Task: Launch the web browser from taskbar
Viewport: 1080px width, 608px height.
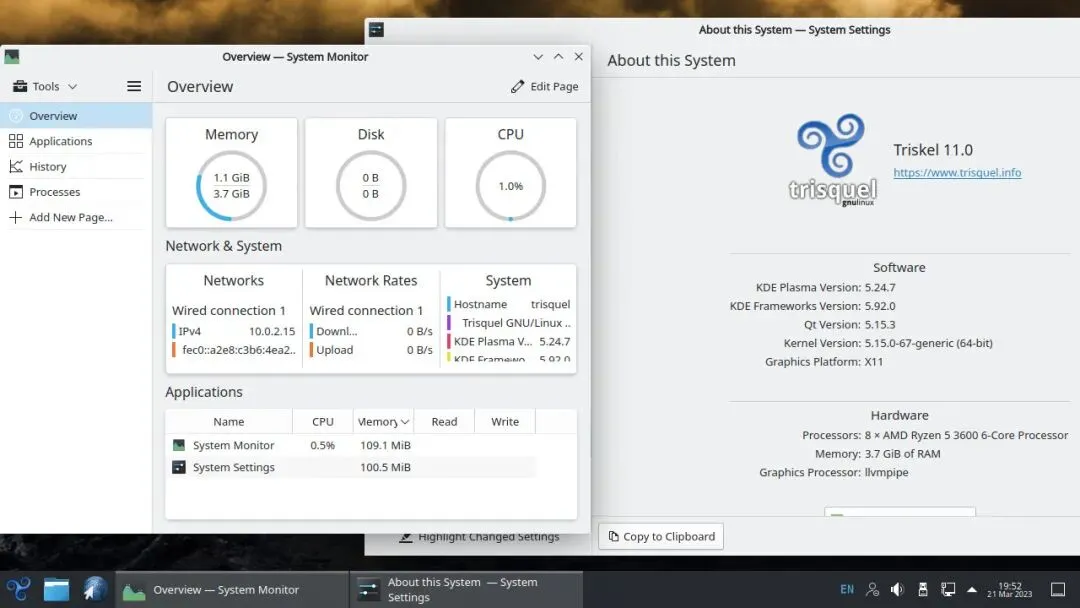Action: click(x=95, y=589)
